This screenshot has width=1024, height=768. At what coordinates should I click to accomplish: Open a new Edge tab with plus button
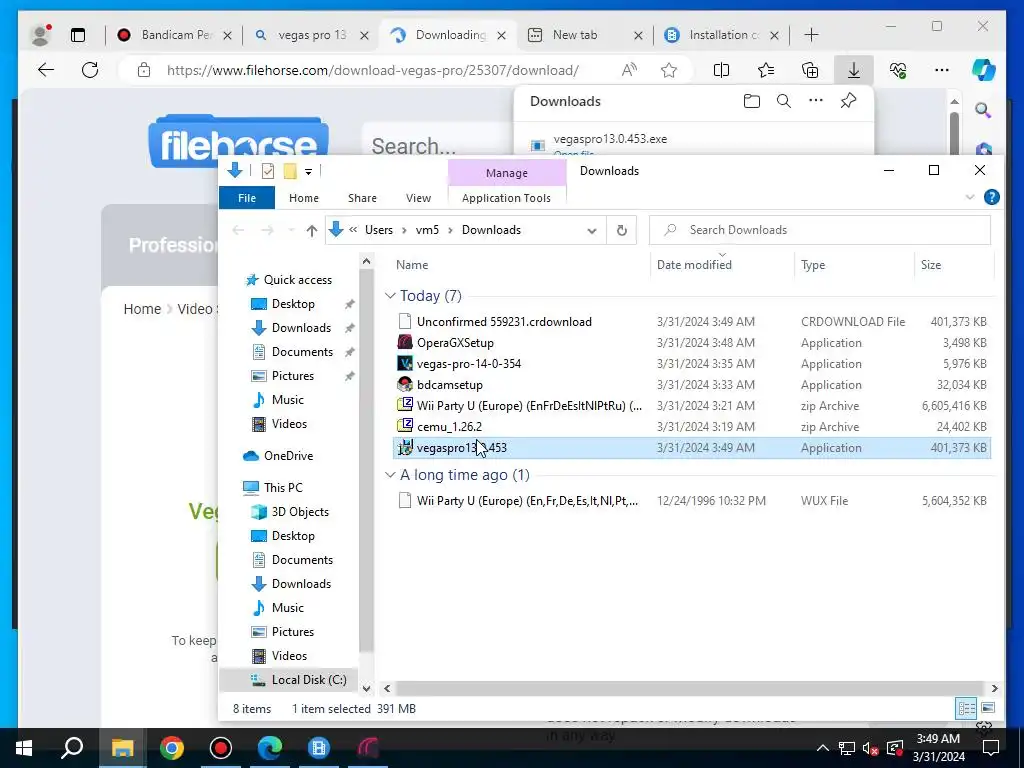point(811,35)
